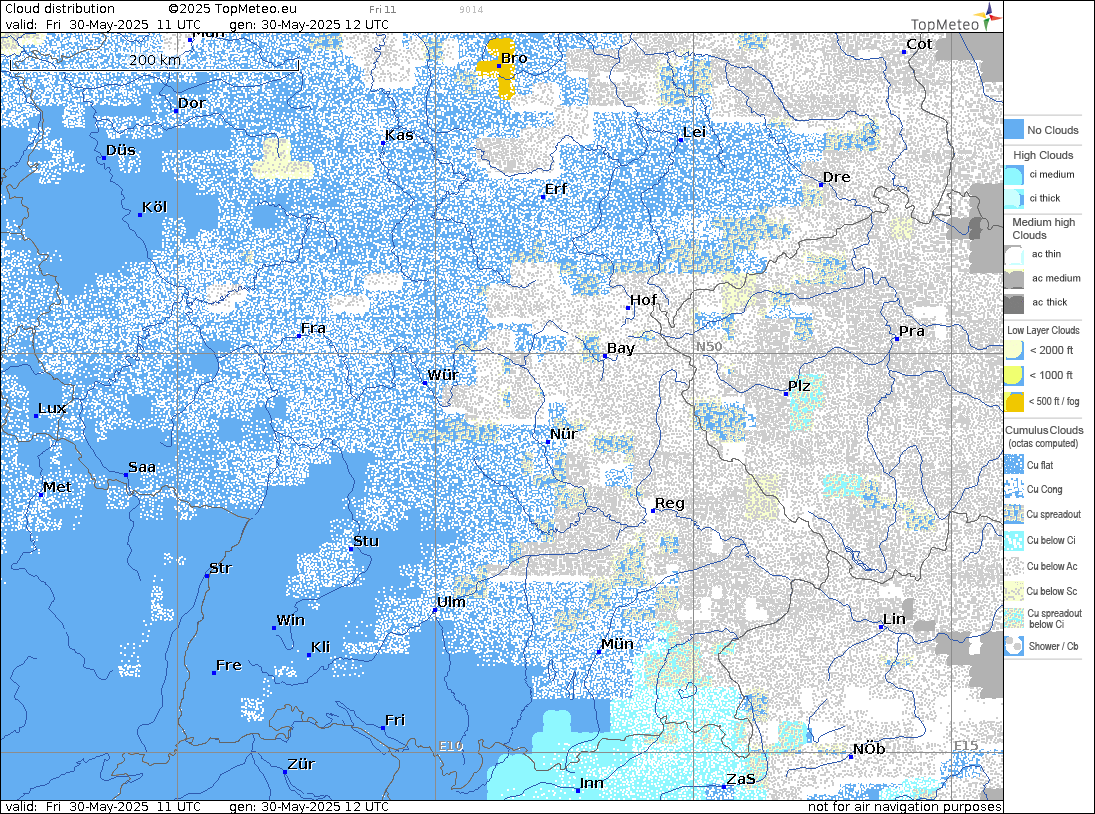Click 'not for air navigation purposes' footer text
The image size is (1095, 814).
coord(905,806)
